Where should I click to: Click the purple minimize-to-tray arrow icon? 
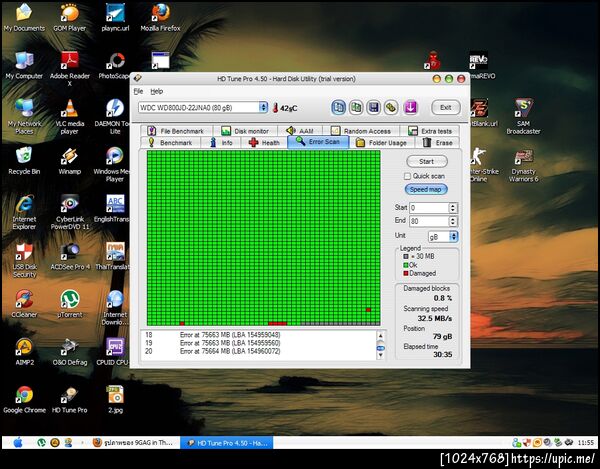coord(410,107)
